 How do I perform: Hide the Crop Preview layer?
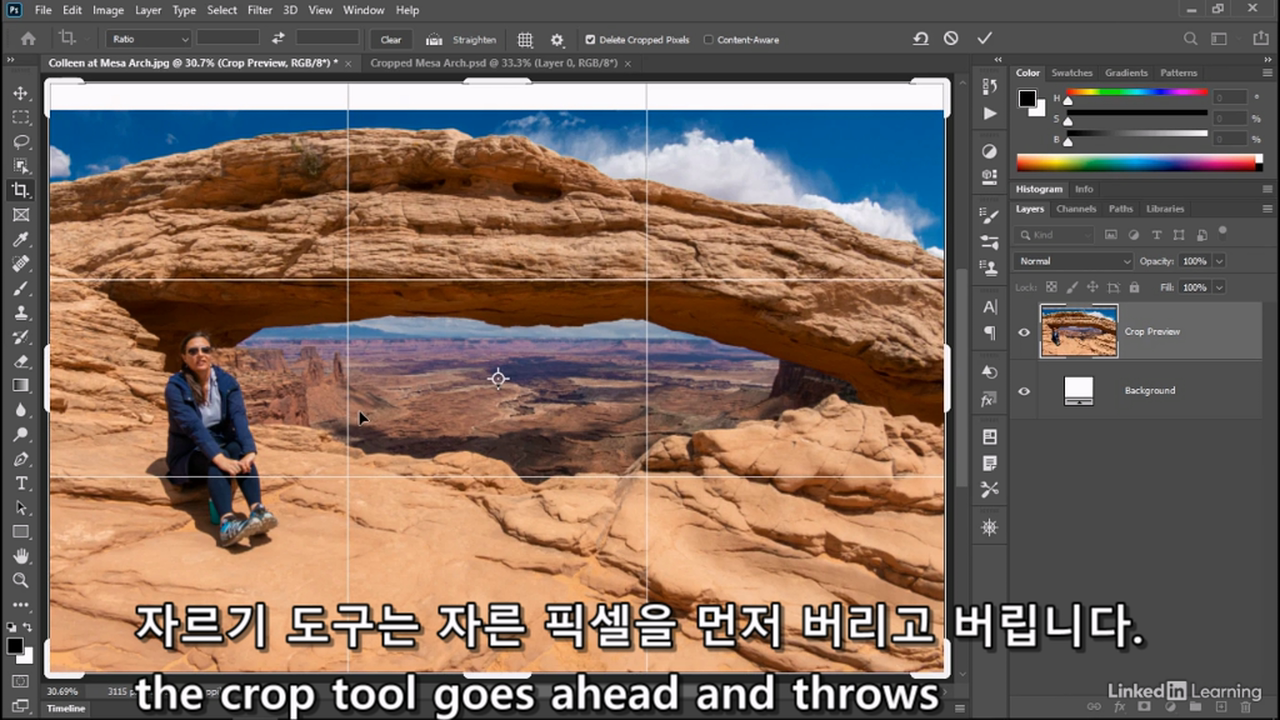[x=1023, y=332]
